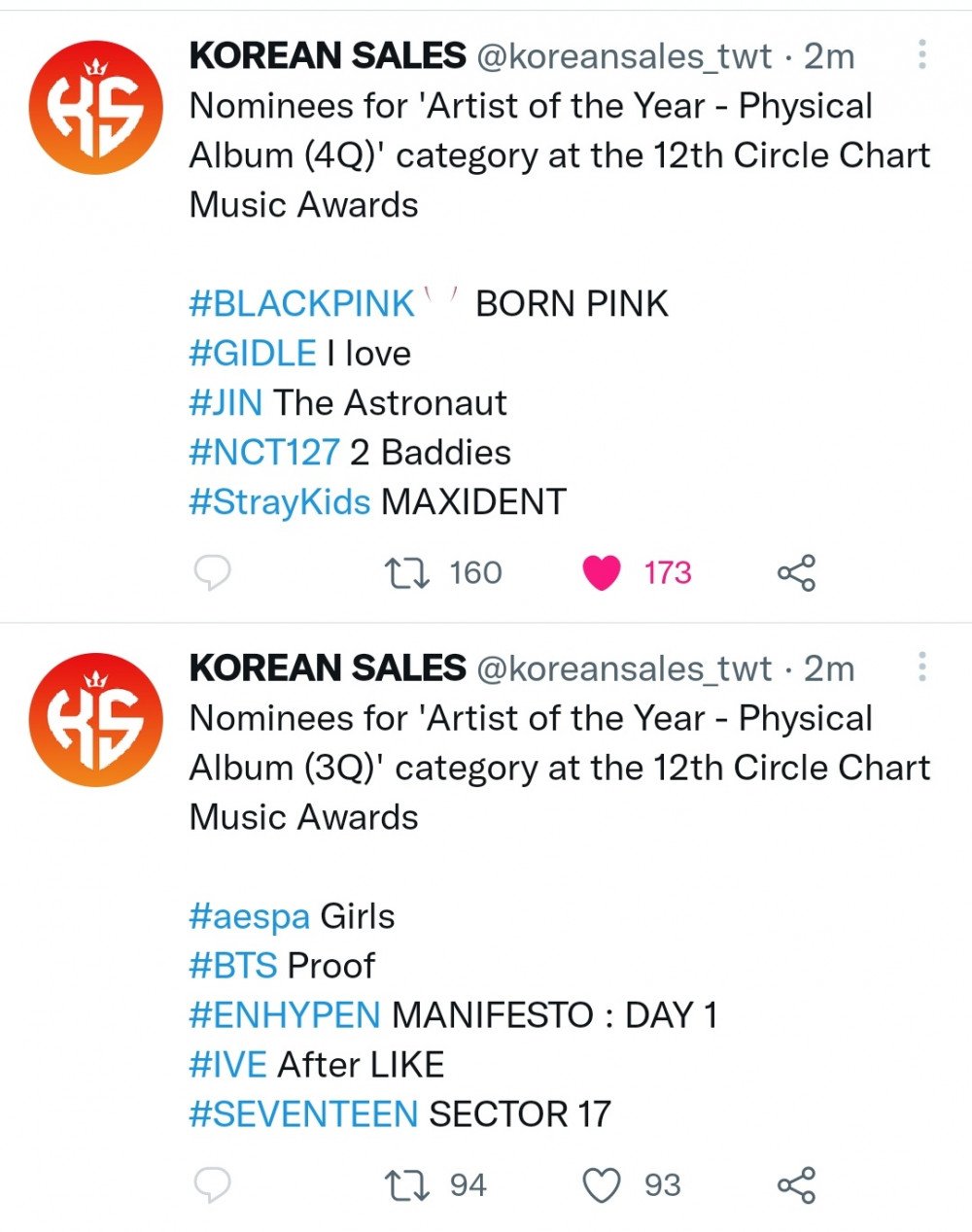Open Korean Sales avatar on second tweet

(95, 719)
